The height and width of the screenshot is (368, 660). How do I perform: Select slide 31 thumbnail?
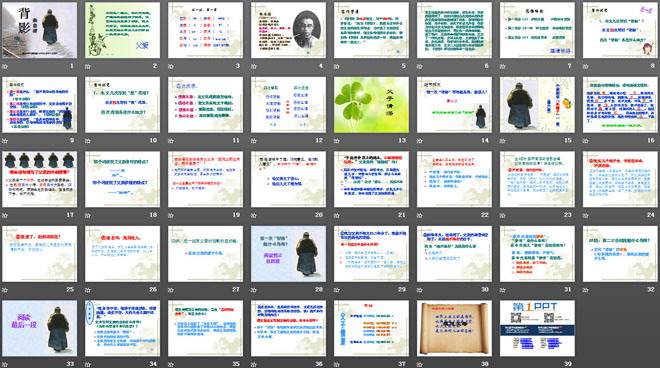537,254
